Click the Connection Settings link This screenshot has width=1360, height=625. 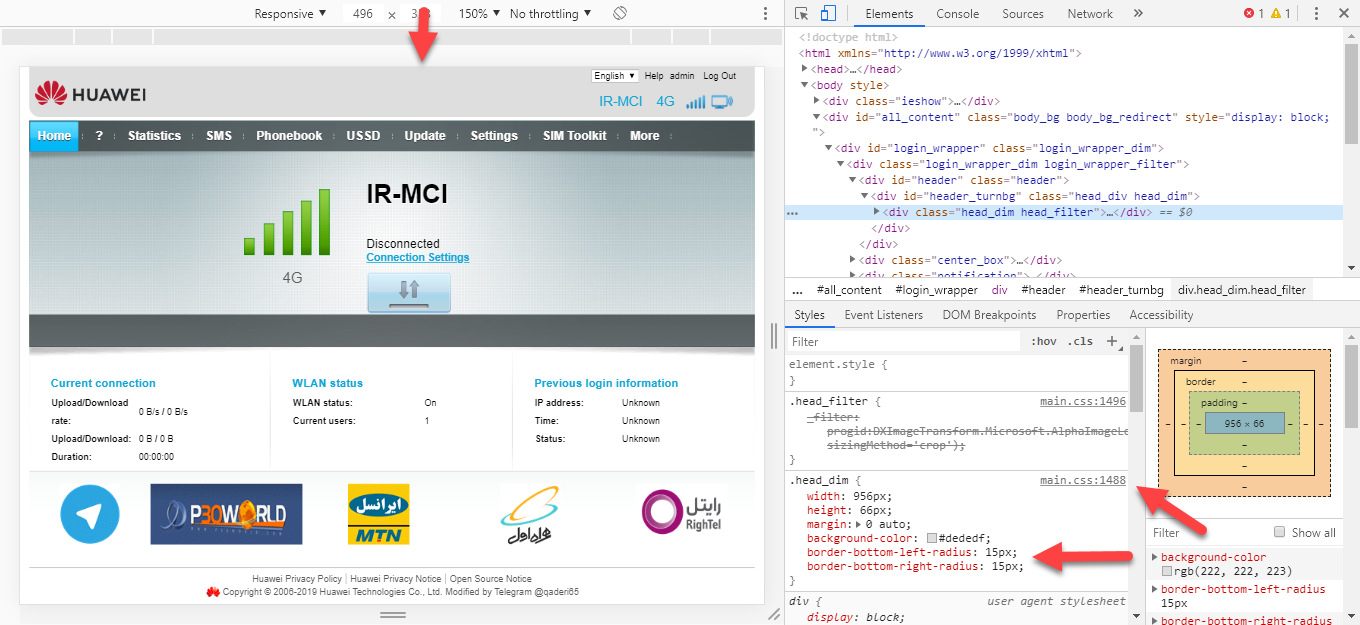click(418, 257)
